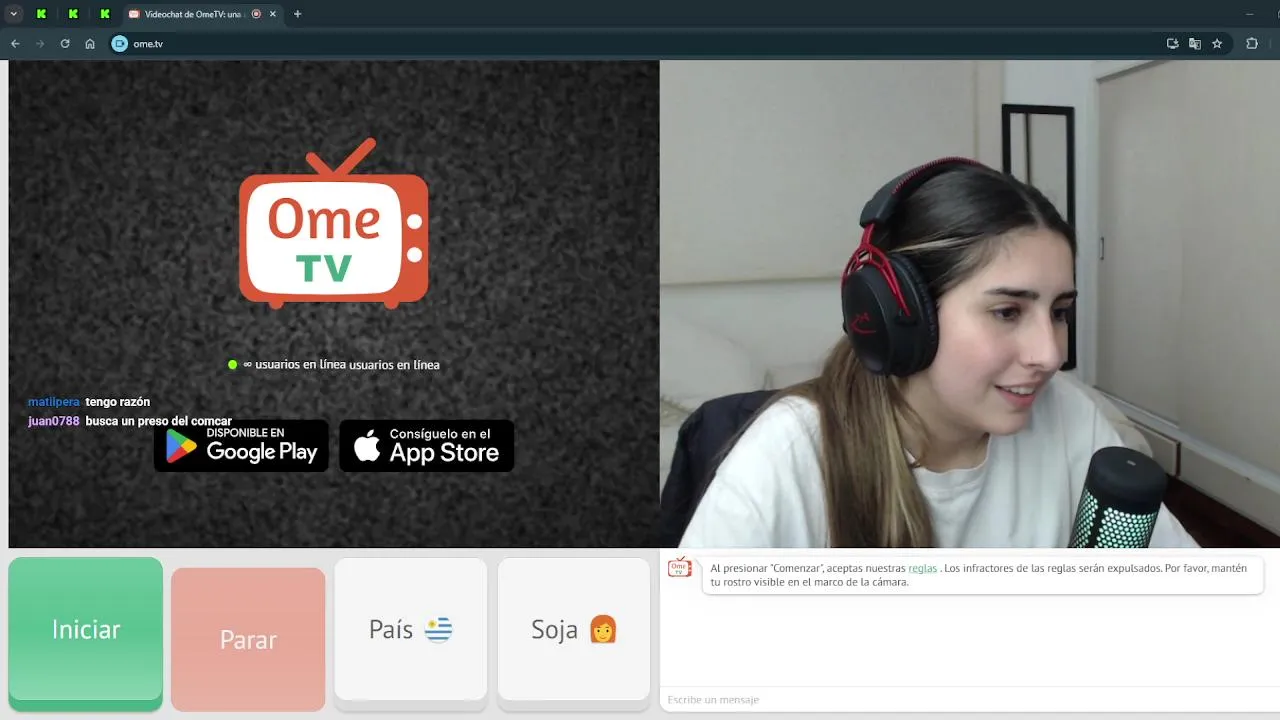Click the OmeTV avatar in chat message
The height and width of the screenshot is (720, 1280).
(x=680, y=567)
